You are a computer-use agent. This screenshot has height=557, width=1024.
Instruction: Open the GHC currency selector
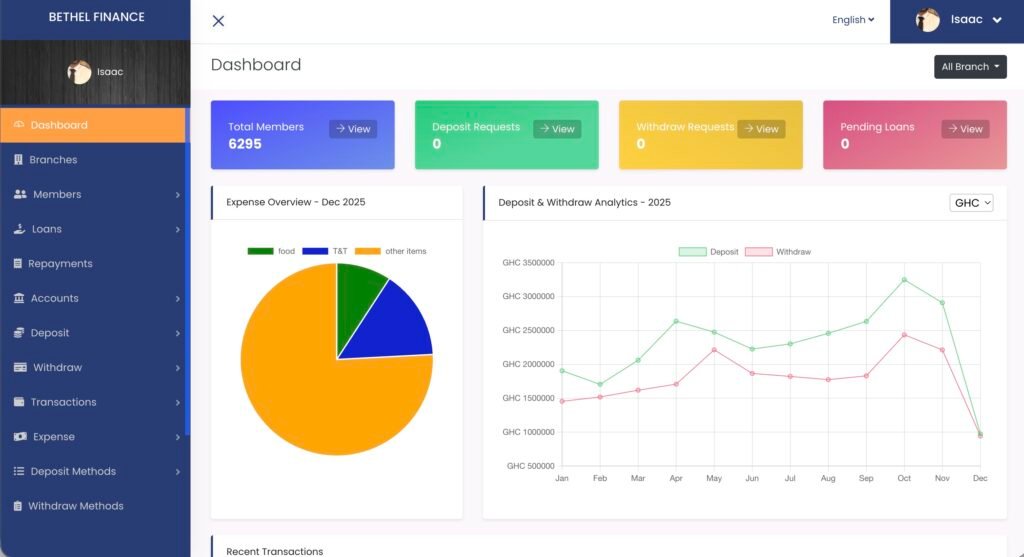point(971,203)
